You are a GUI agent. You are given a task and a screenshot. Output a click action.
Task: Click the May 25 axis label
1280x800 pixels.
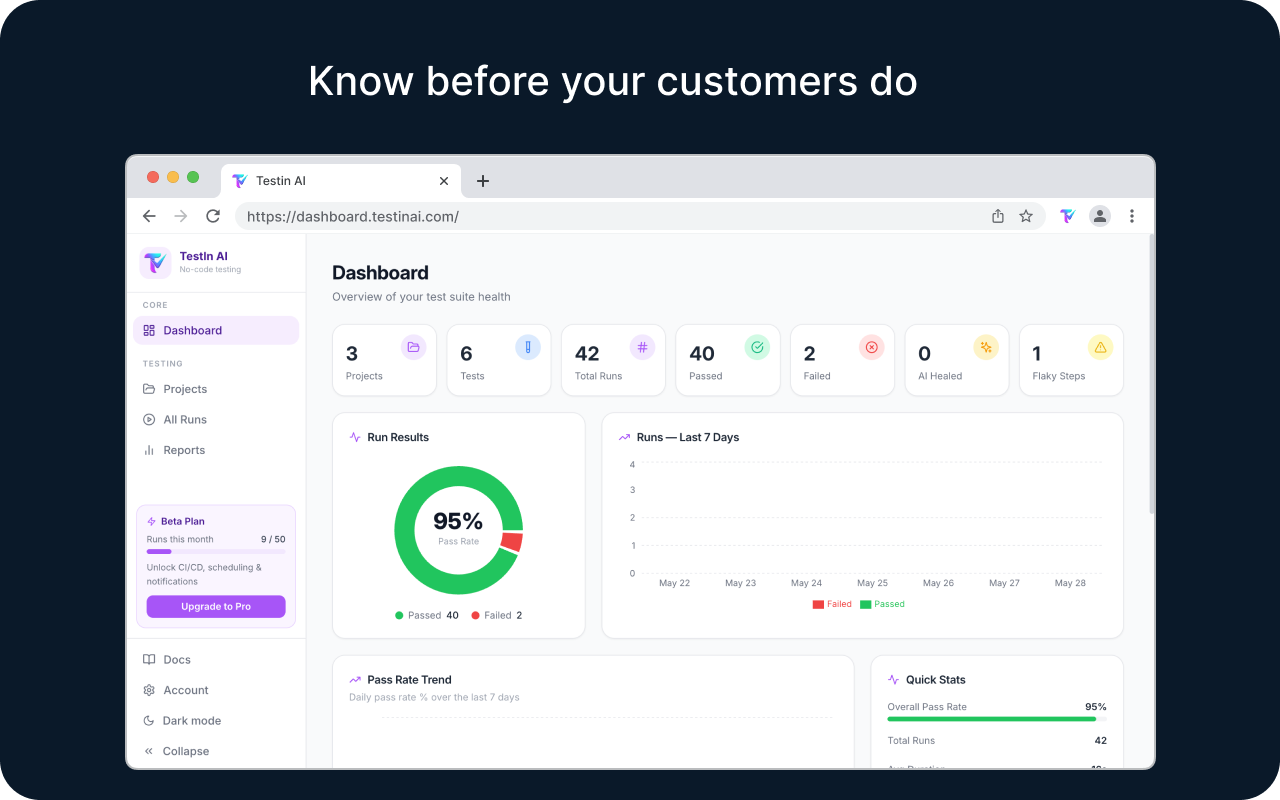tap(872, 583)
